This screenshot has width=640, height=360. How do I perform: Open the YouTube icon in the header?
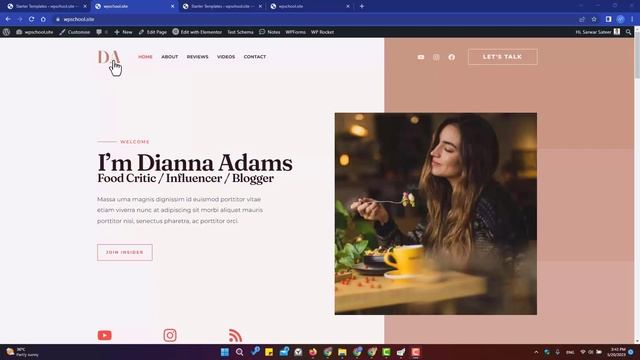(421, 57)
